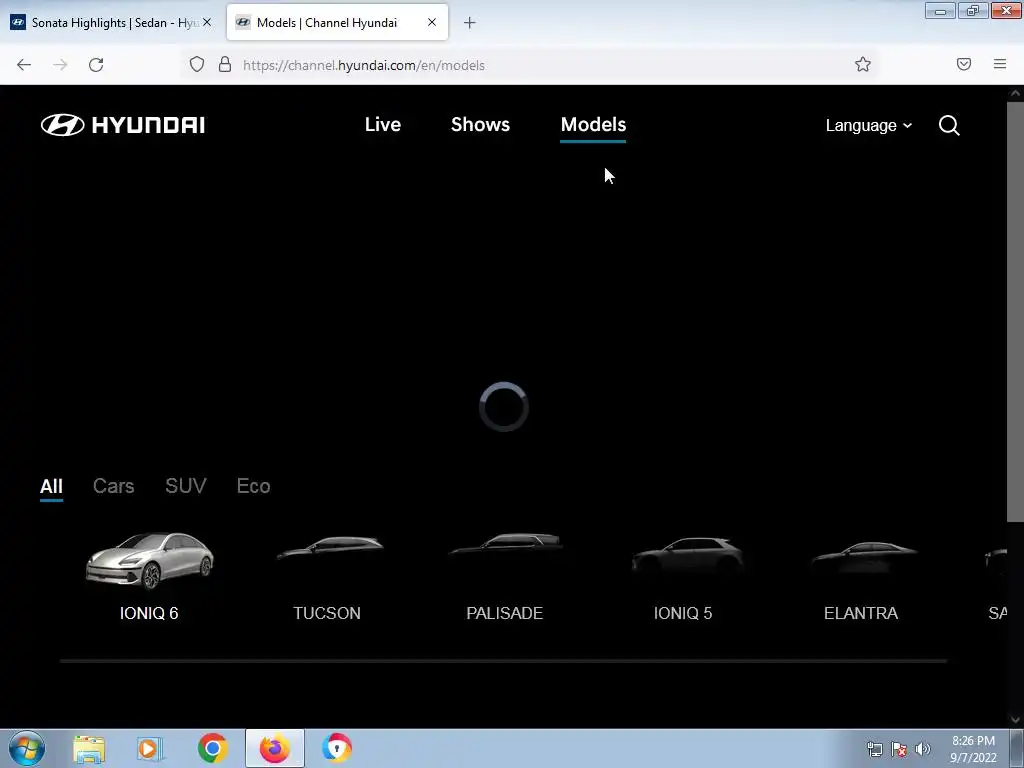Click the IONIQ 6 label

point(149,613)
